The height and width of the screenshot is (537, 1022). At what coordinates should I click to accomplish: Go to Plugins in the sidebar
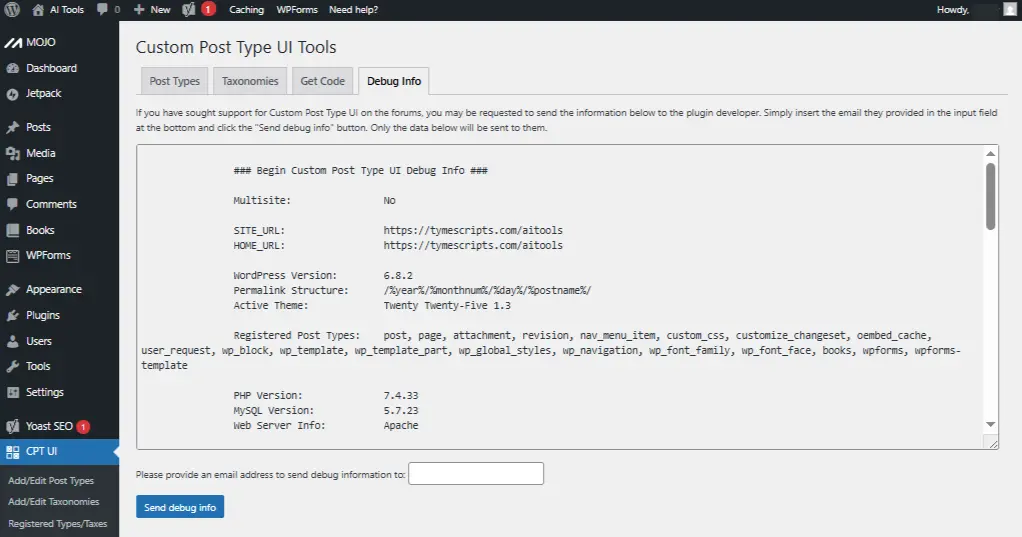pos(42,315)
